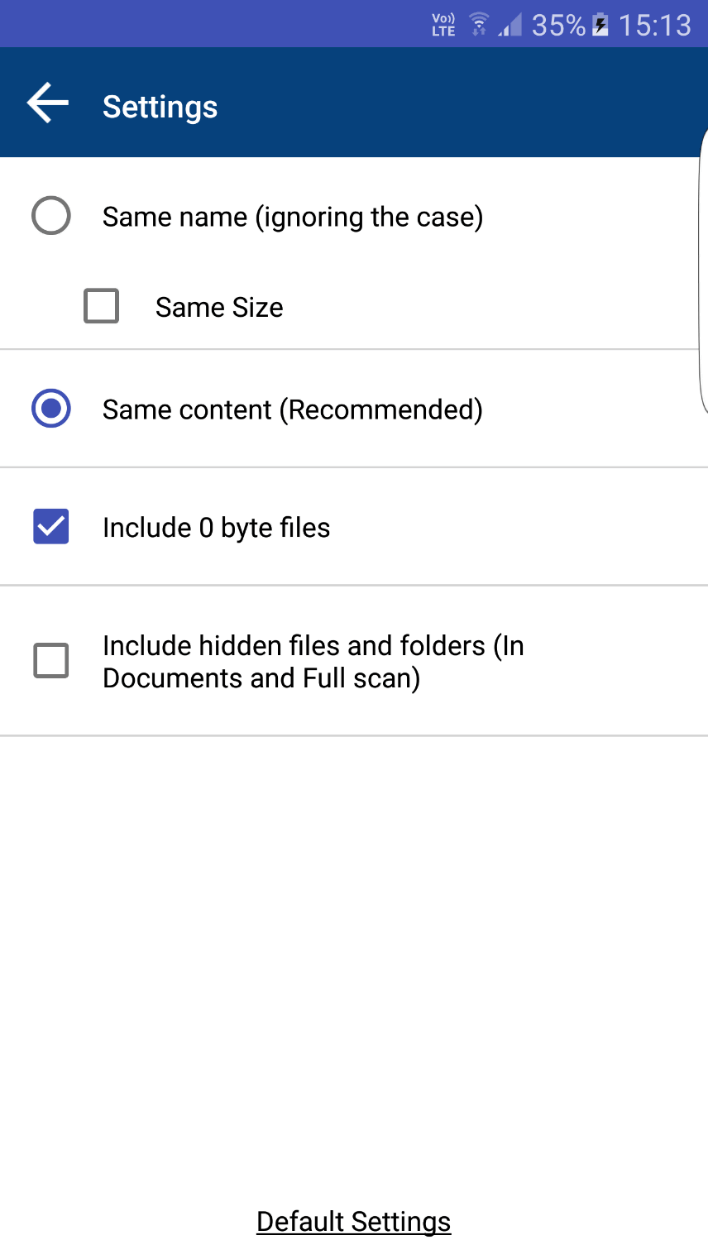Tap the 'Include 0 byte files' label
Image resolution: width=708 pixels, height=1259 pixels.
[x=216, y=527]
